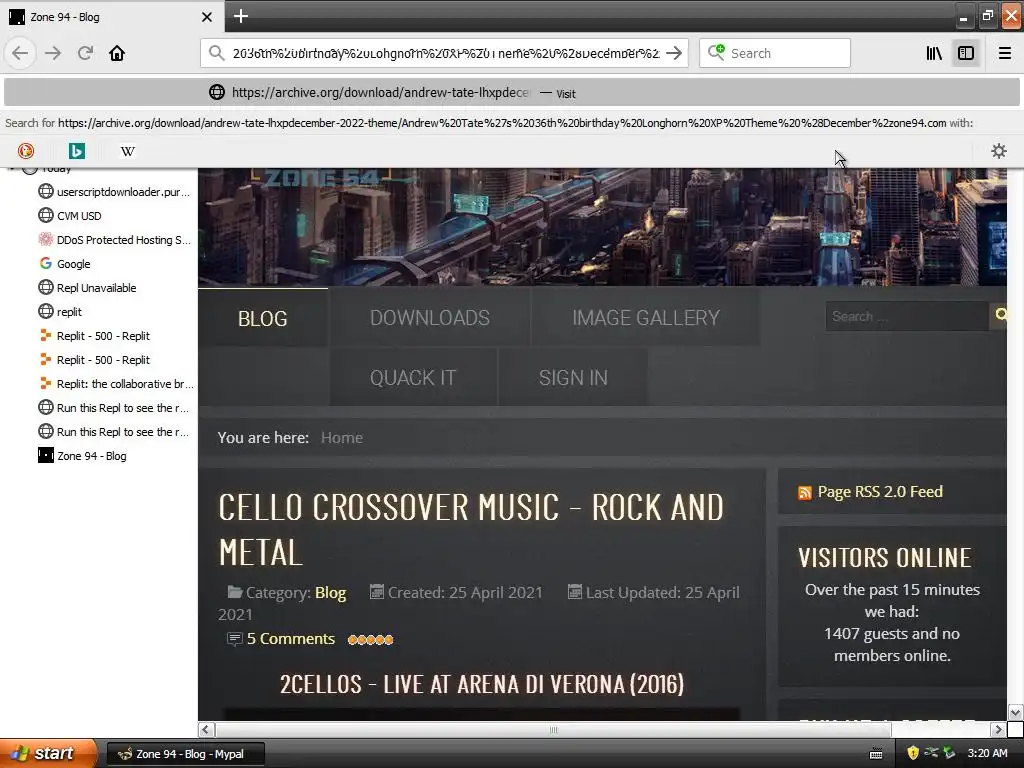The width and height of the screenshot is (1024, 768).
Task: Click the security shield tray icon
Action: point(913,753)
